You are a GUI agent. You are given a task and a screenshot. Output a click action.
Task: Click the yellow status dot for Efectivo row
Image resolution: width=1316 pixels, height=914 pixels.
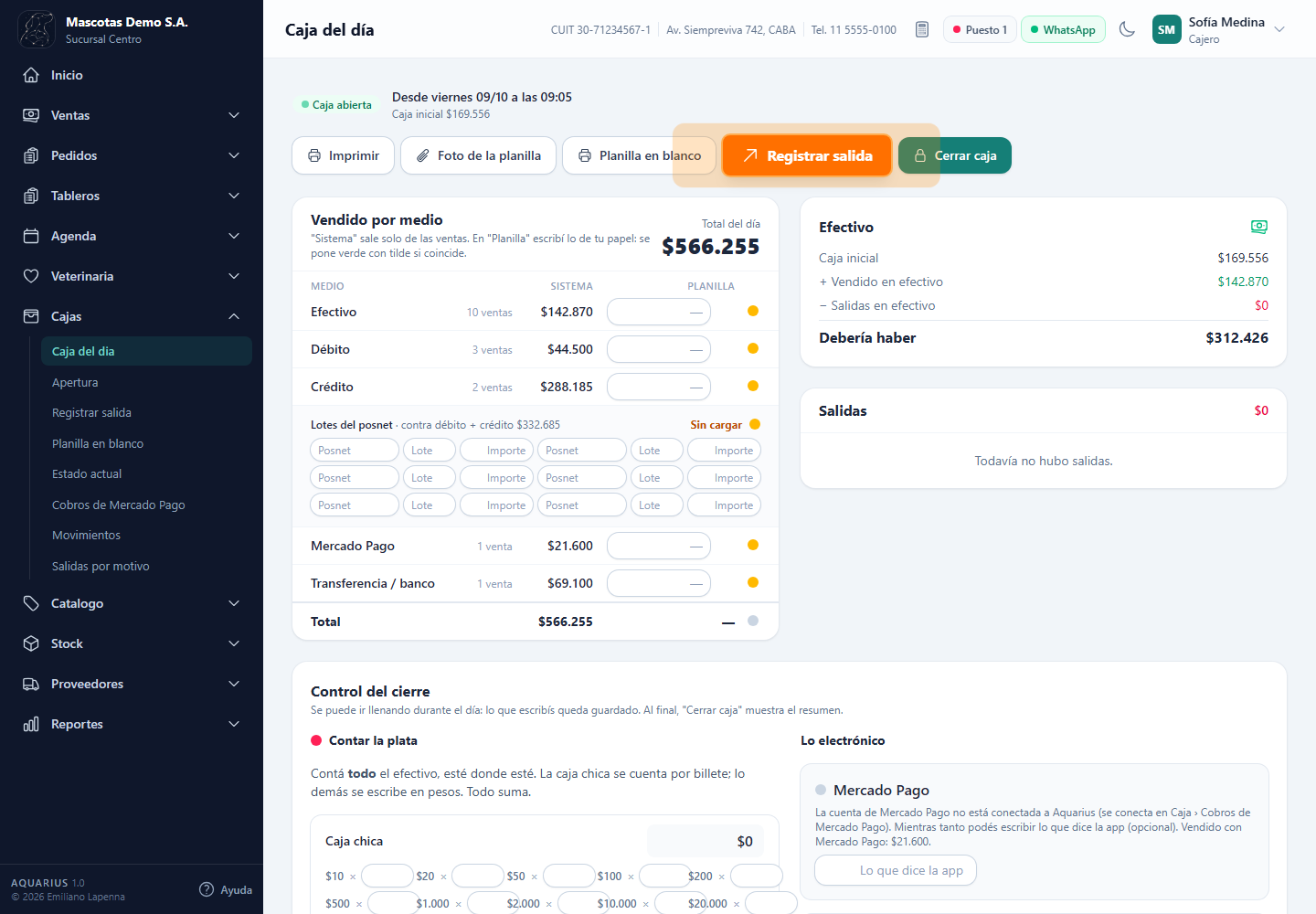click(753, 311)
